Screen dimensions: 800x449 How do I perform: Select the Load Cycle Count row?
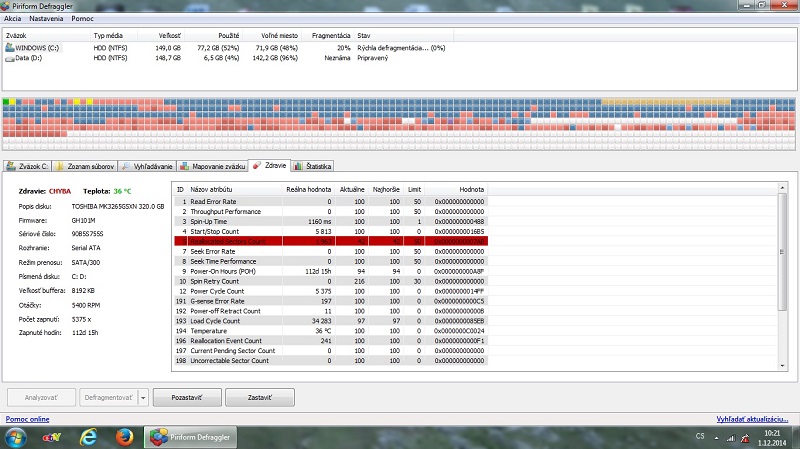[331, 321]
